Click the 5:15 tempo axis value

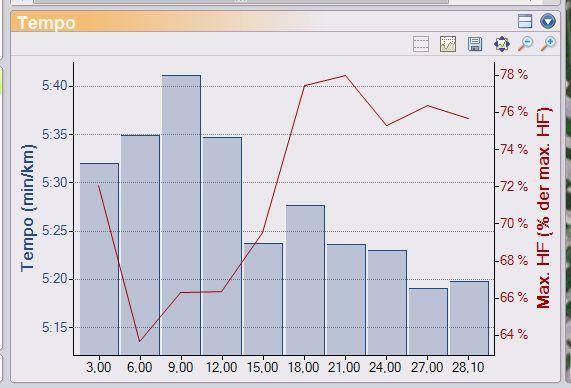point(55,327)
